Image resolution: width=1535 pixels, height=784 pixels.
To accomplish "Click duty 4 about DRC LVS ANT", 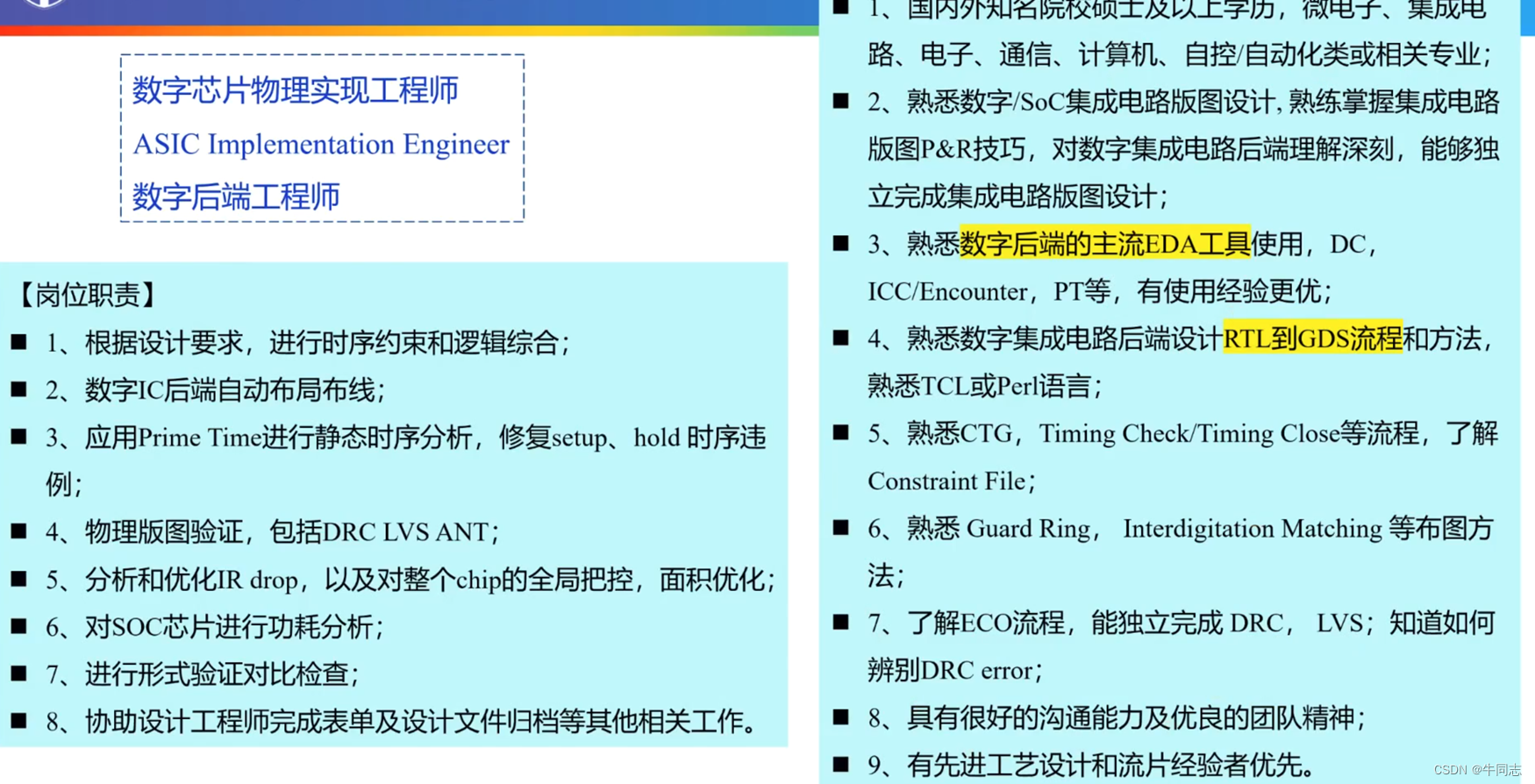I will click(273, 532).
